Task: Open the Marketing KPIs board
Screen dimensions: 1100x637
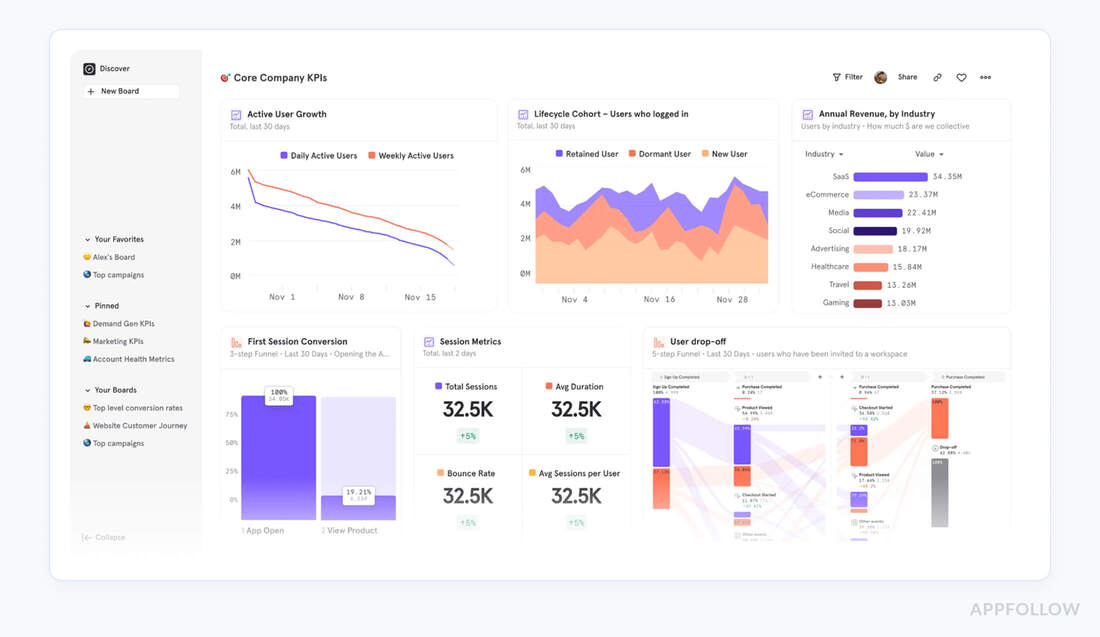Action: click(118, 341)
